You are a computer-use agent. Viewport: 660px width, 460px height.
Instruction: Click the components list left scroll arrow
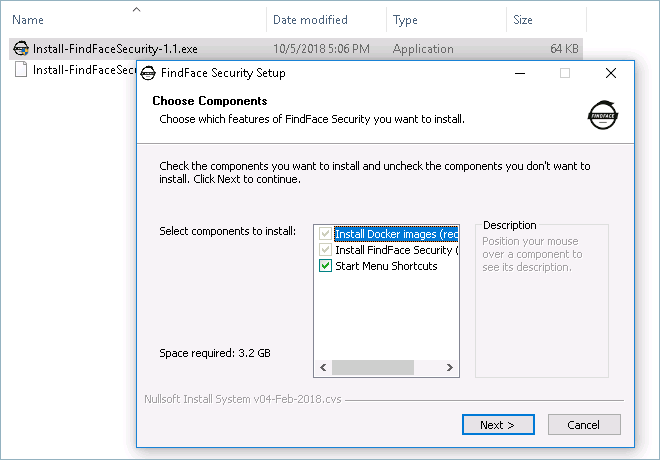click(x=323, y=367)
